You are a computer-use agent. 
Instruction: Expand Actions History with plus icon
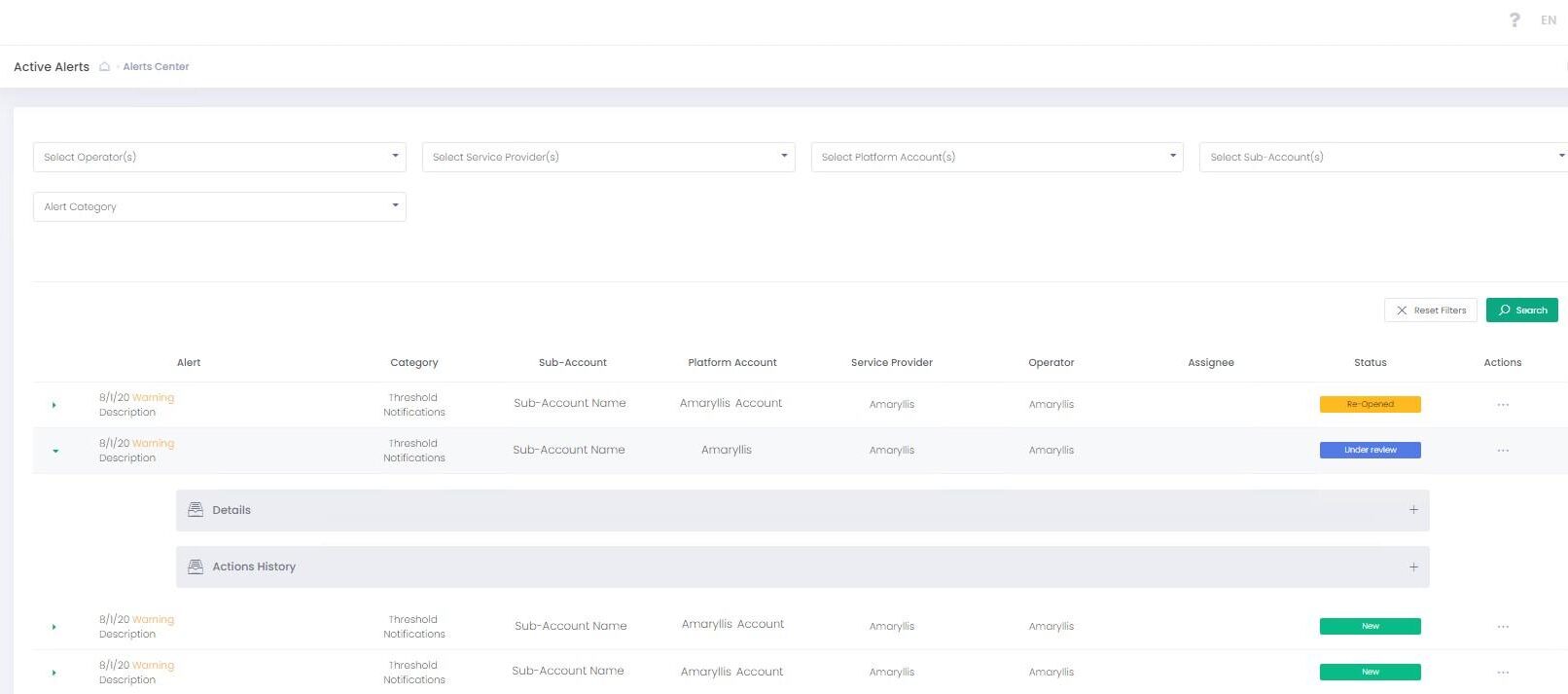click(1413, 567)
